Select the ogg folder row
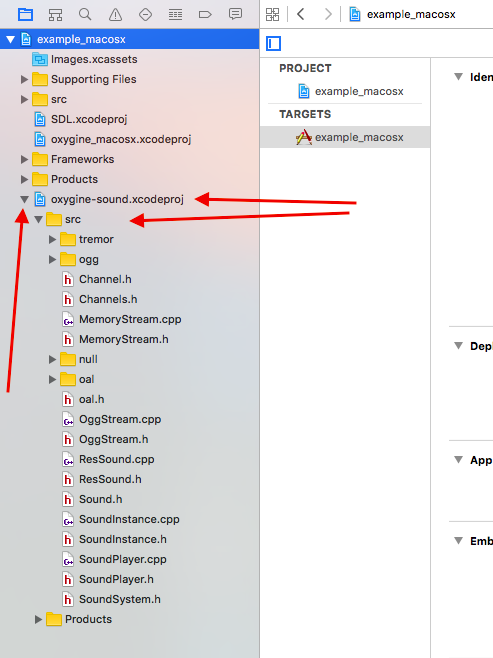This screenshot has width=493, height=658. click(x=129, y=260)
